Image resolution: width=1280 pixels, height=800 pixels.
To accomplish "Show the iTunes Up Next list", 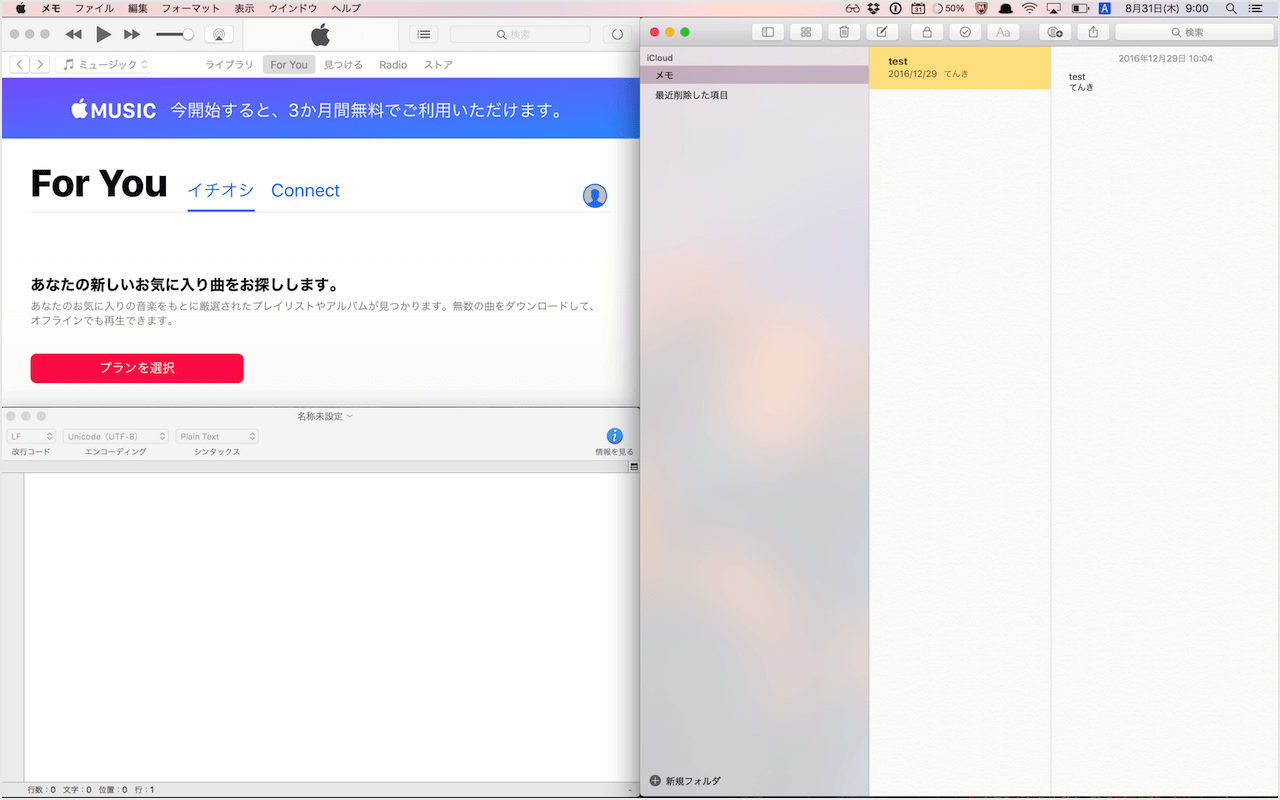I will tap(424, 34).
